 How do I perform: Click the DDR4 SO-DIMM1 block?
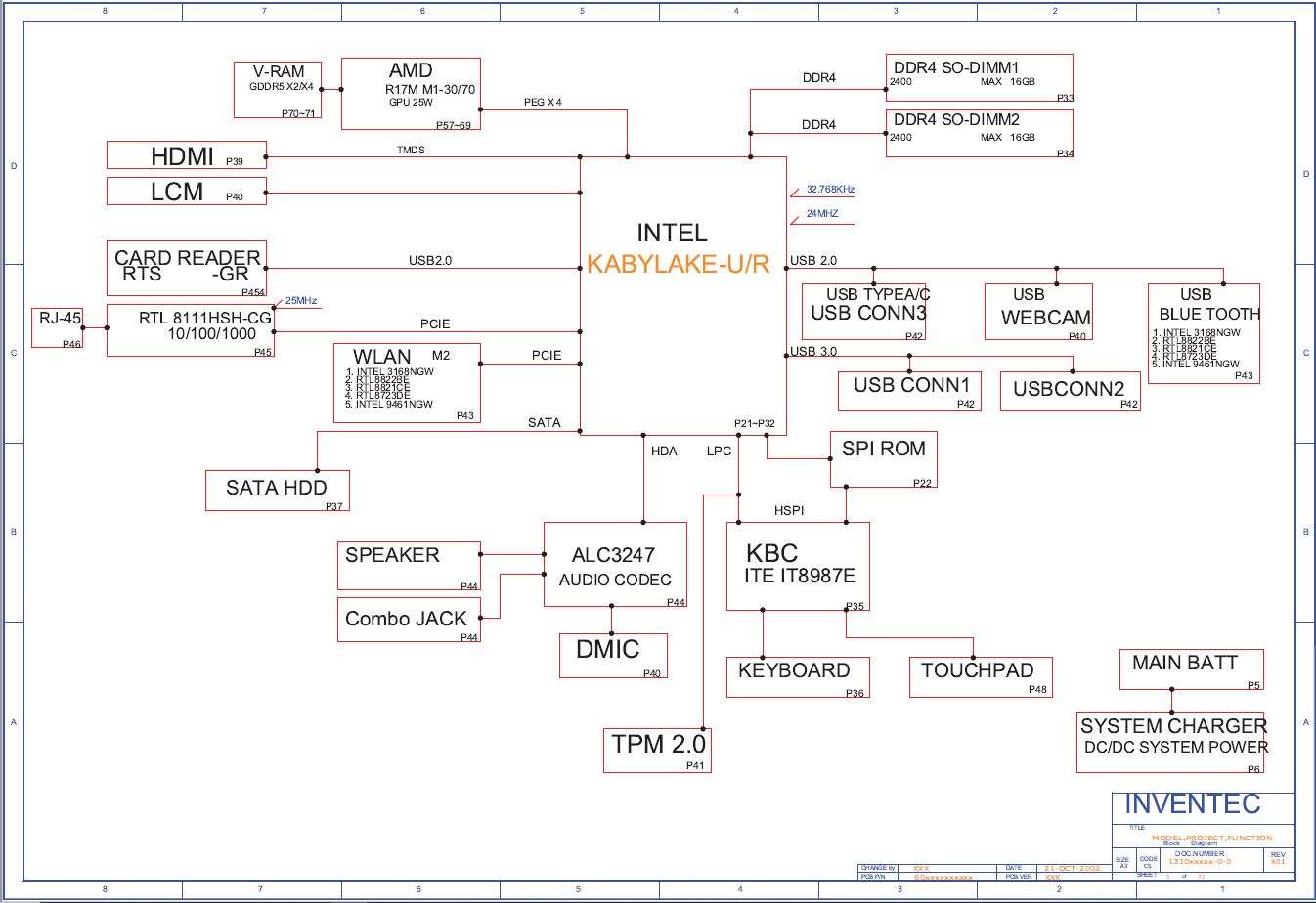coord(979,78)
